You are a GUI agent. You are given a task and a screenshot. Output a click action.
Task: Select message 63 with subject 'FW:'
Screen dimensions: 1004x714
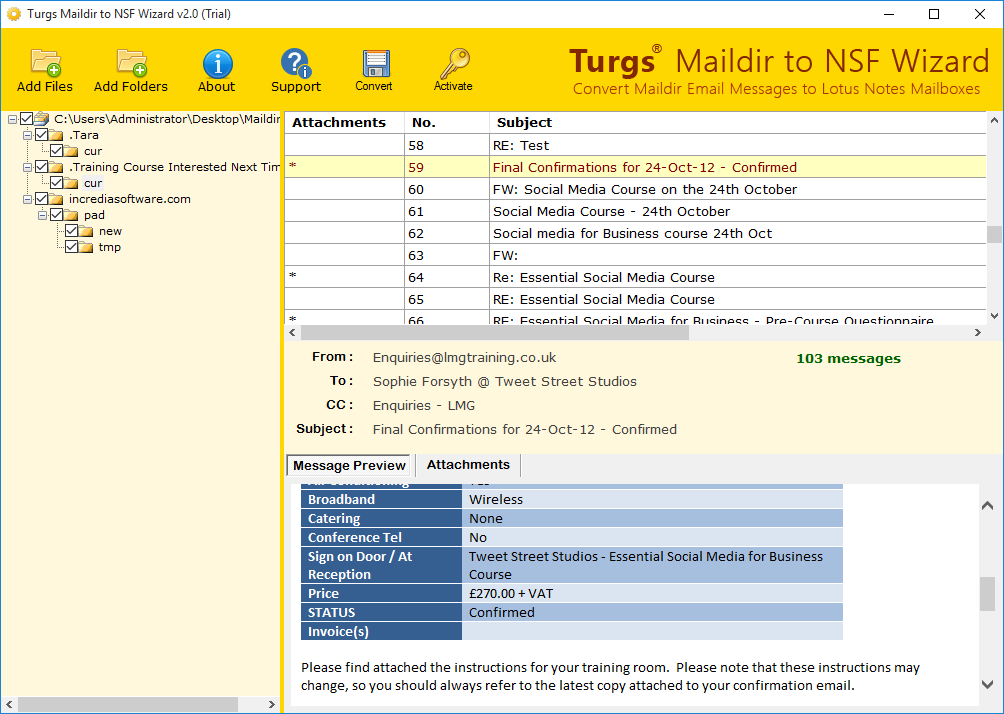[635, 255]
